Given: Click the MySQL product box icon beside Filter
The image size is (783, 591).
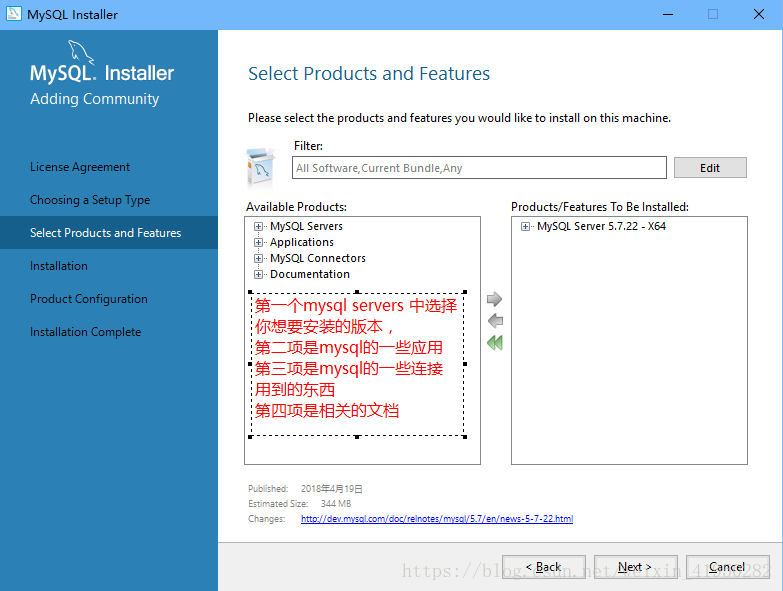Looking at the screenshot, I should pos(261,167).
